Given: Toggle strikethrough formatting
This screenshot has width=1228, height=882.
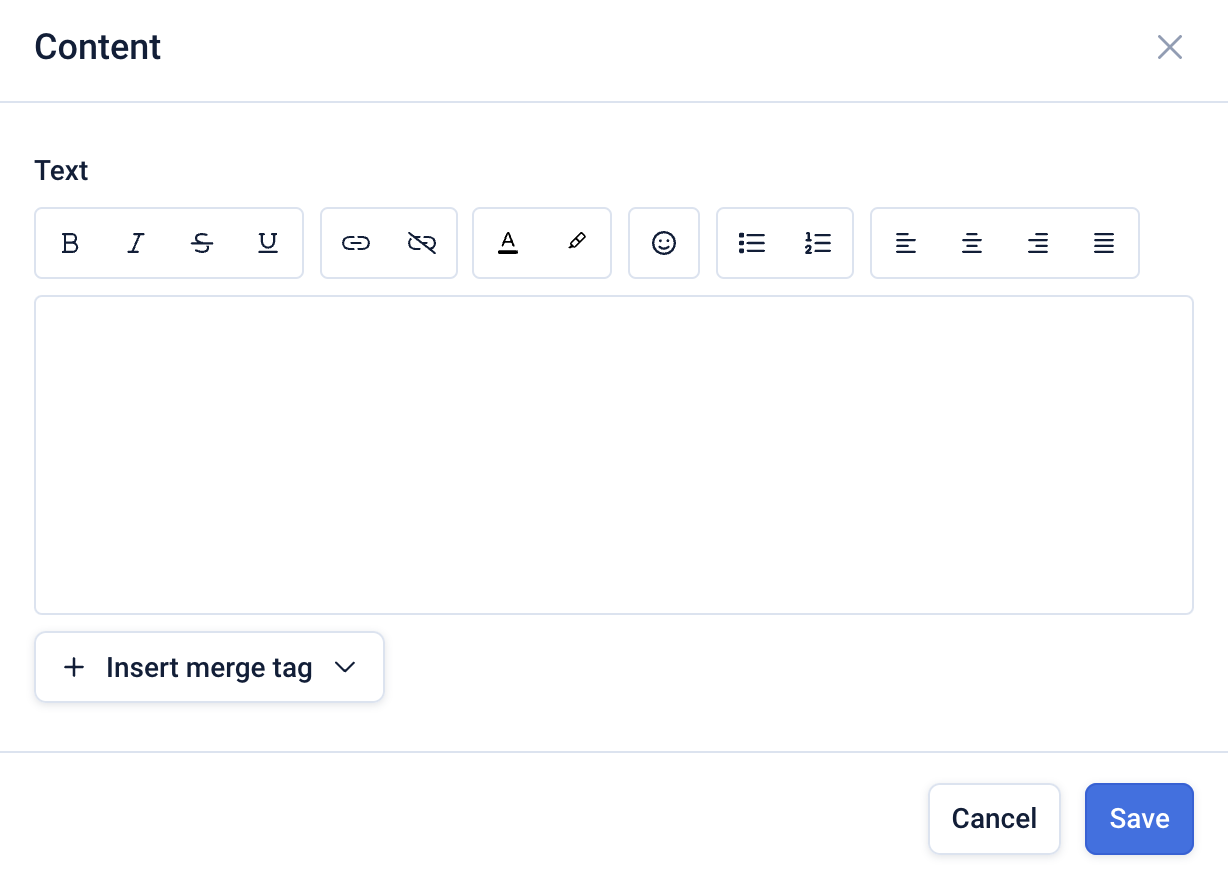Looking at the screenshot, I should pyautogui.click(x=202, y=243).
